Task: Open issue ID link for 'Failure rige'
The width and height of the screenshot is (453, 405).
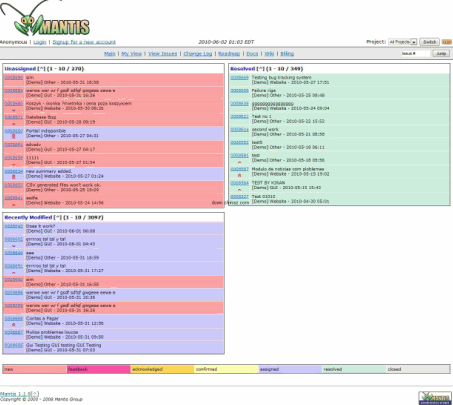Action: [x=239, y=90]
